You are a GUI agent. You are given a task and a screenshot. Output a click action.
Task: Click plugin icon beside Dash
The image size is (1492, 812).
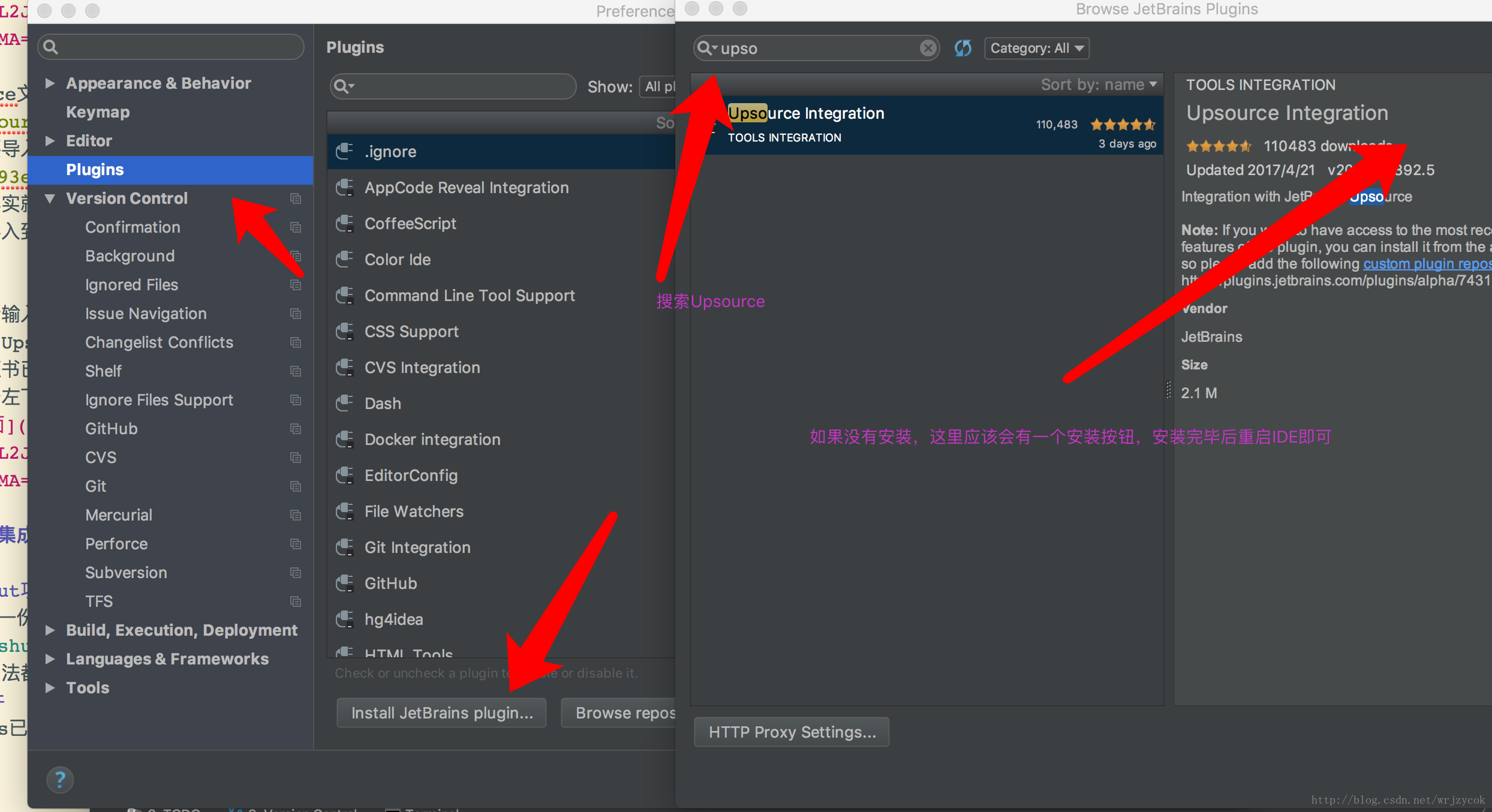pos(345,403)
